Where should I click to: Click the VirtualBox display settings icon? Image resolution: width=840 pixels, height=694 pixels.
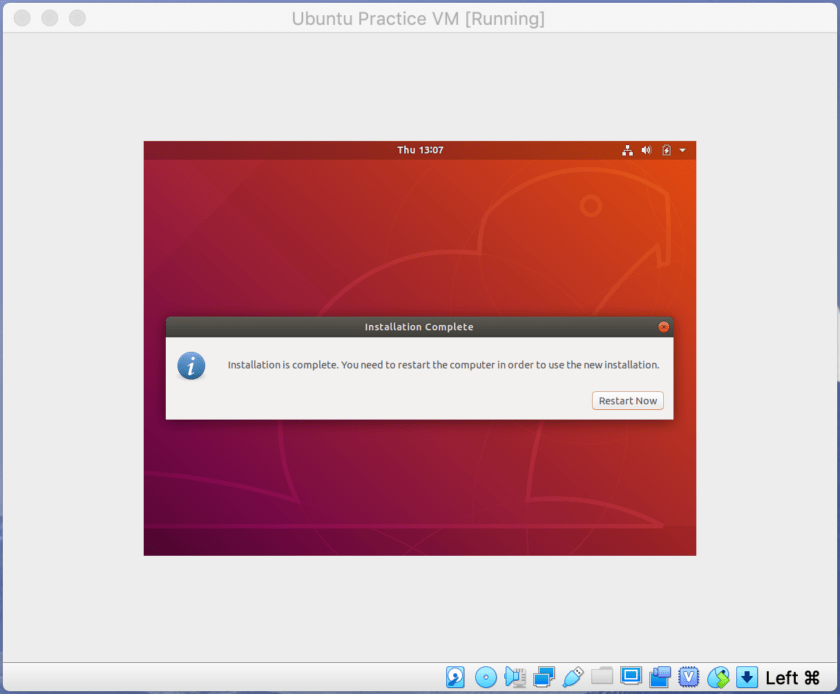click(631, 676)
